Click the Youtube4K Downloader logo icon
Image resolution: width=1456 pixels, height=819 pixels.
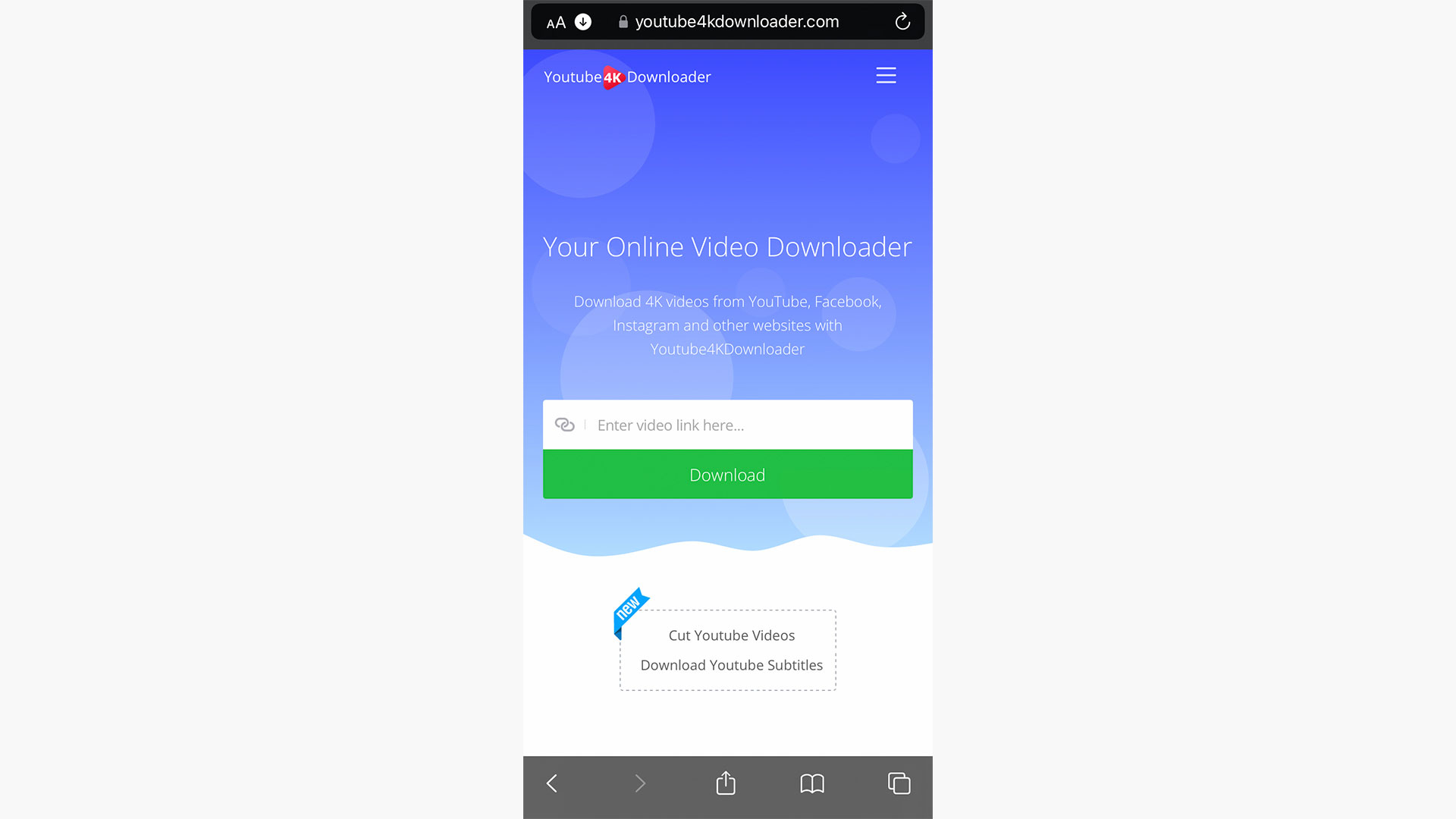click(x=611, y=77)
